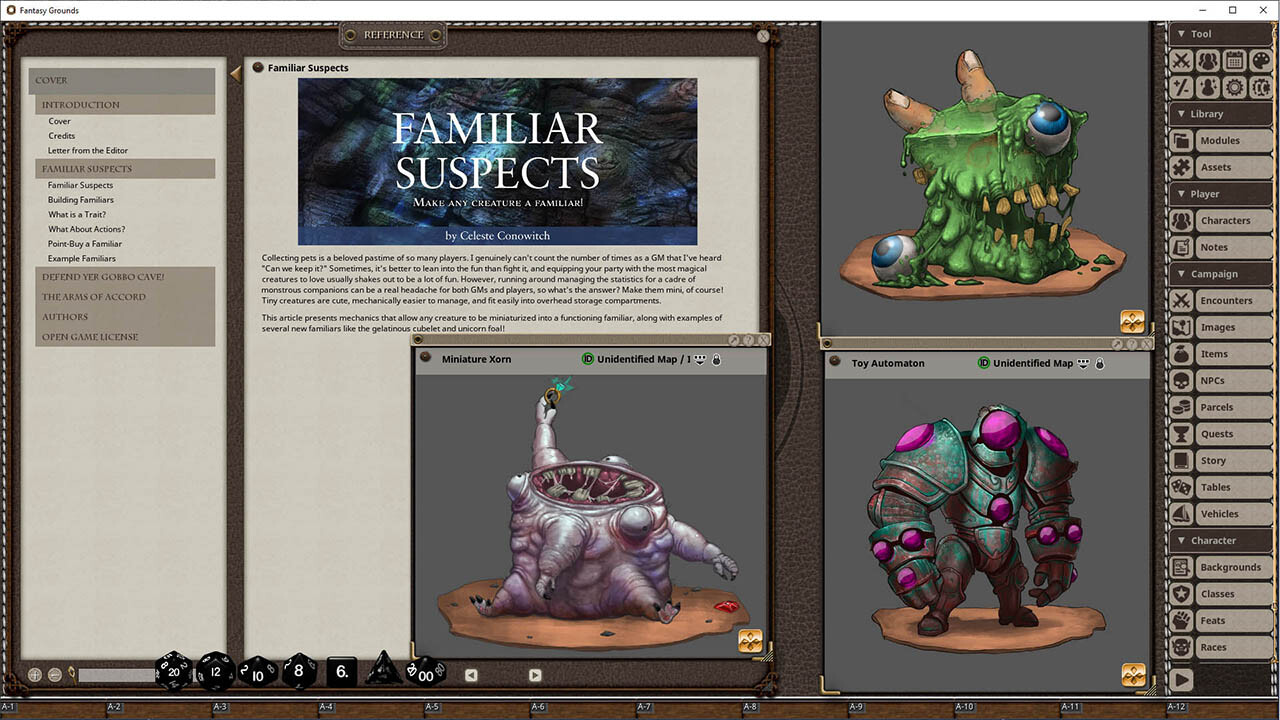Screen dimensions: 1280x720
Task: Click the d8 die in dice tray
Action: (x=298, y=671)
